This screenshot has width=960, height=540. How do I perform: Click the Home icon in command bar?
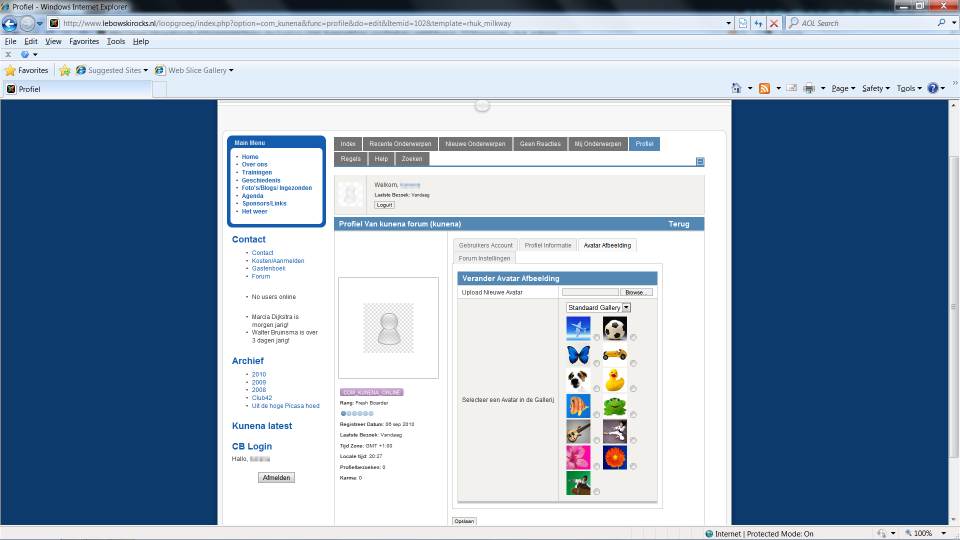(736, 88)
